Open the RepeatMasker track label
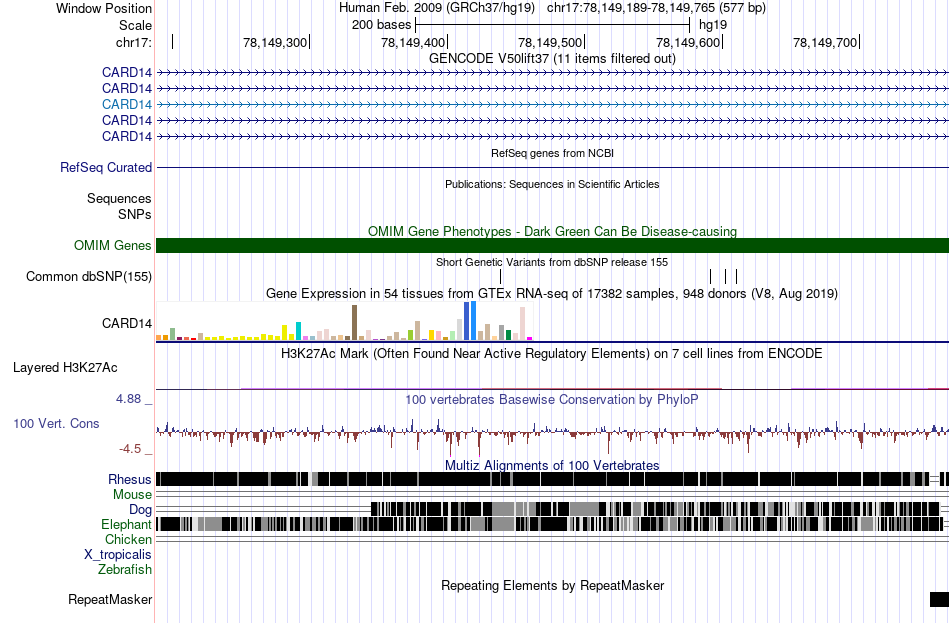 110,599
